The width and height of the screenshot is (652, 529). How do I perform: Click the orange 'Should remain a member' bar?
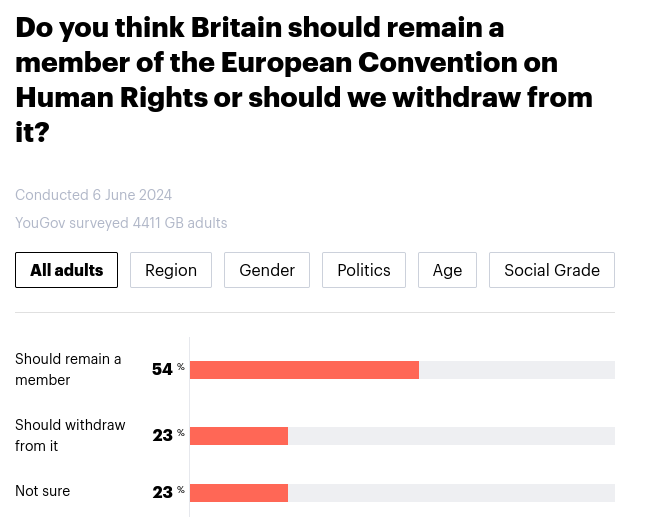pos(304,370)
